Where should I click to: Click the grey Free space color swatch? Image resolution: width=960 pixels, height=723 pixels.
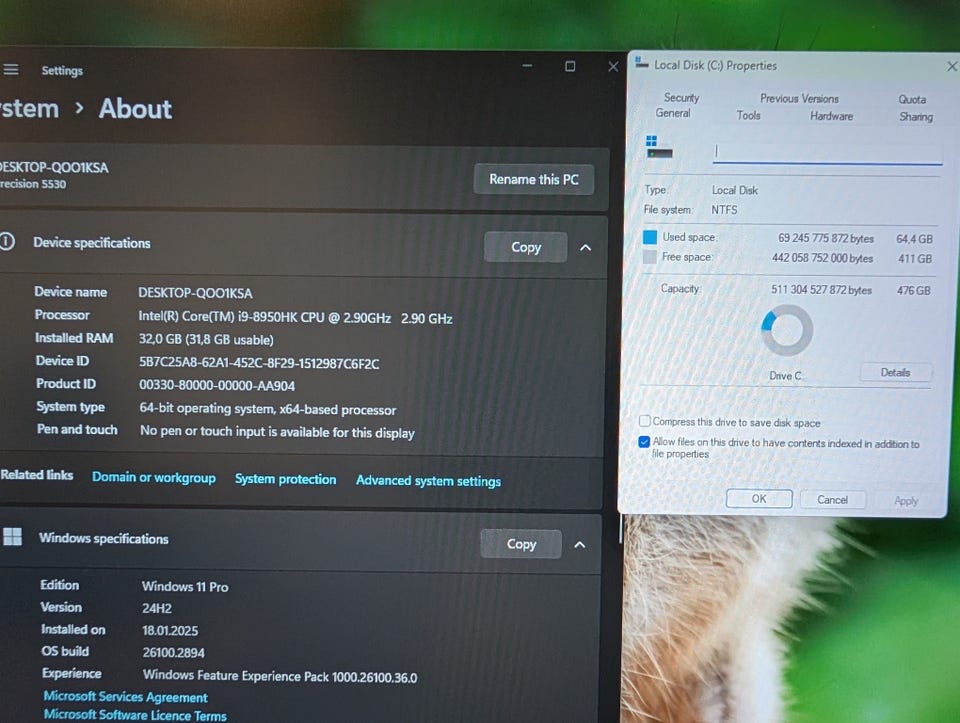tap(650, 257)
